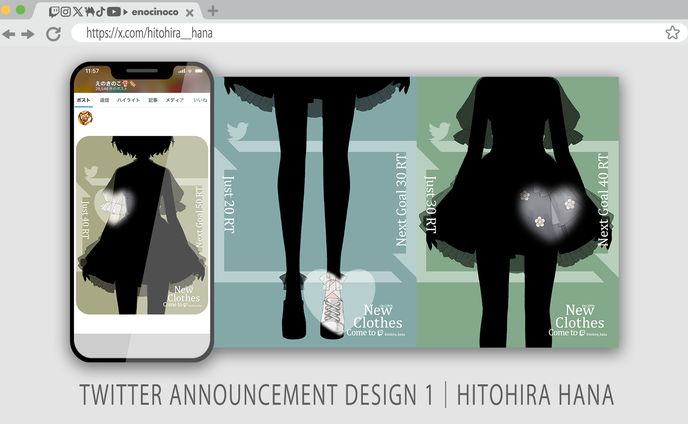Tap the phone's signal strength icon
The width and height of the screenshot is (688, 424).
pyautogui.click(x=181, y=71)
